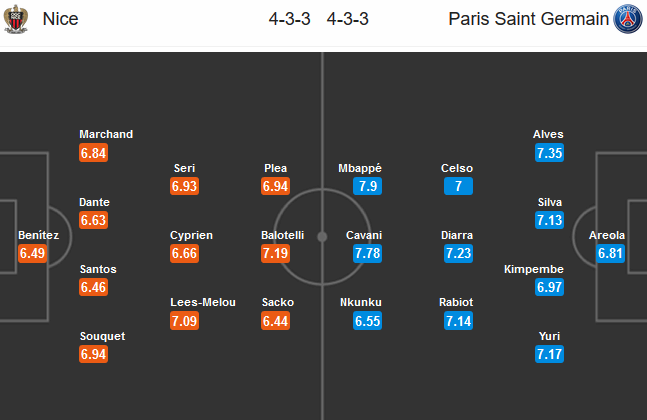Viewport: 647px width, 420px height.
Task: Click Cavani's 7.78 rating badge
Action: [368, 254]
